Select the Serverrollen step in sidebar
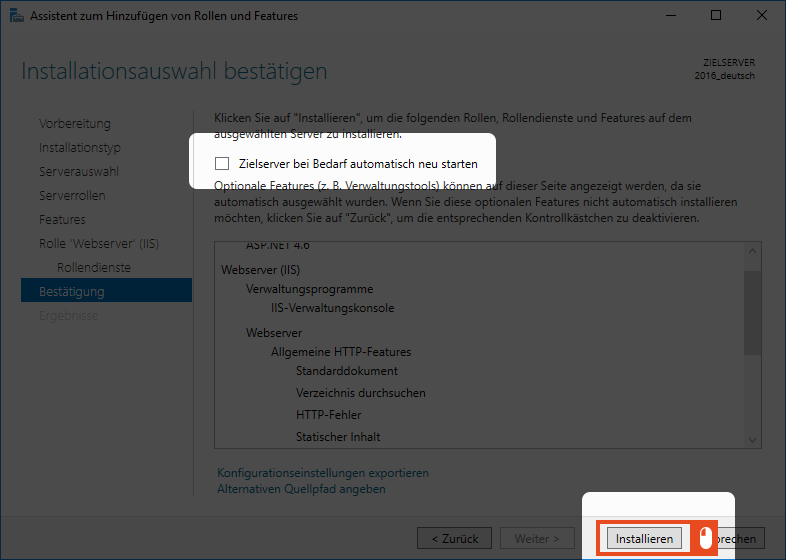786x560 pixels. click(x=72, y=196)
